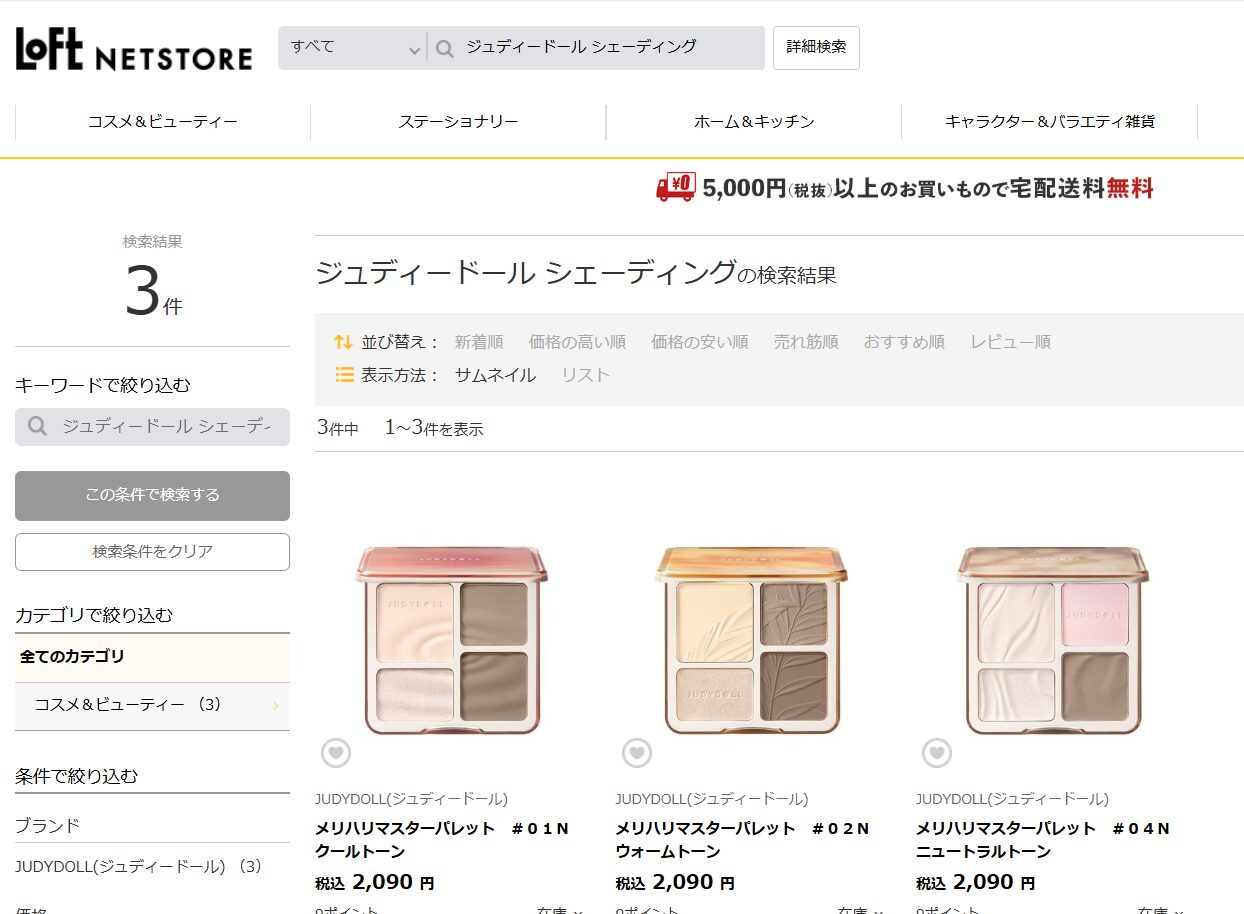Click the 検索条件をクリア button
The image size is (1244, 914).
tap(152, 552)
